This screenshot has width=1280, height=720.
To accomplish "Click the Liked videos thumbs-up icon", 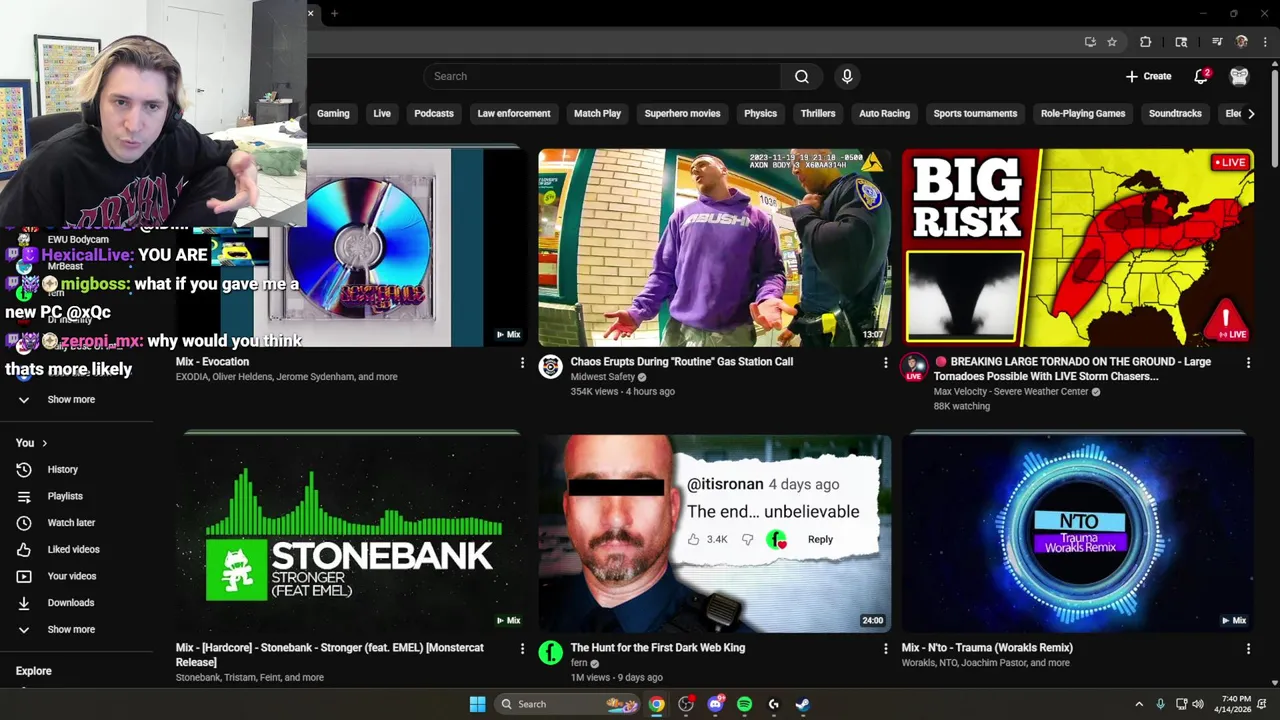I will 24,549.
